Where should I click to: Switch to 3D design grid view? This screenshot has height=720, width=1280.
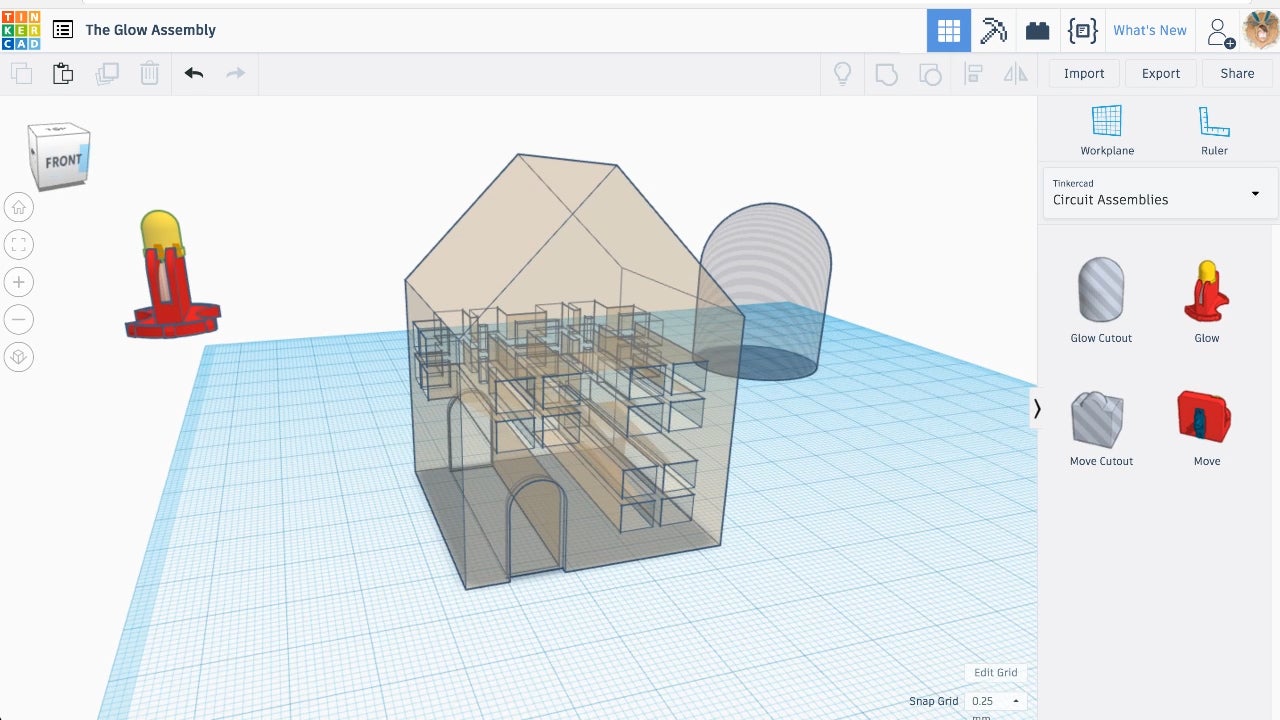(x=949, y=30)
